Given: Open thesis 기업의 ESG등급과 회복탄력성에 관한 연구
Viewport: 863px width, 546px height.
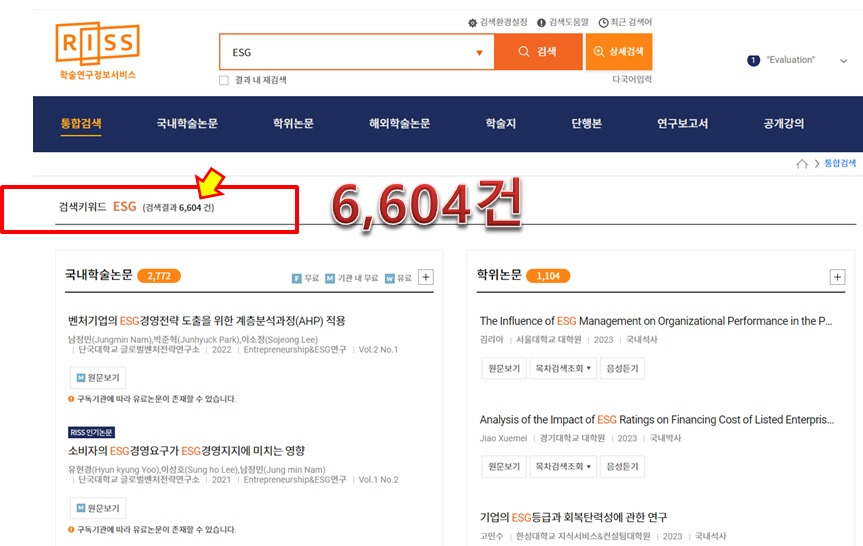Looking at the screenshot, I should click(x=573, y=517).
